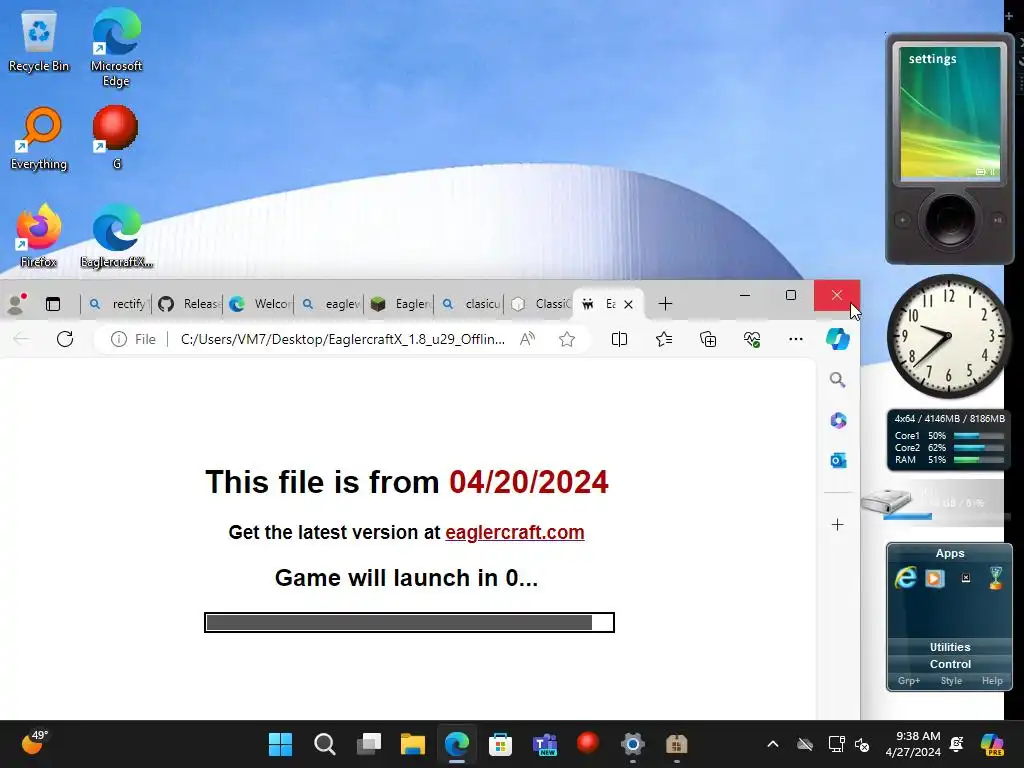Screen dimensions: 1024x768
Task: Select the Everything desktop shortcut
Action: point(39,138)
